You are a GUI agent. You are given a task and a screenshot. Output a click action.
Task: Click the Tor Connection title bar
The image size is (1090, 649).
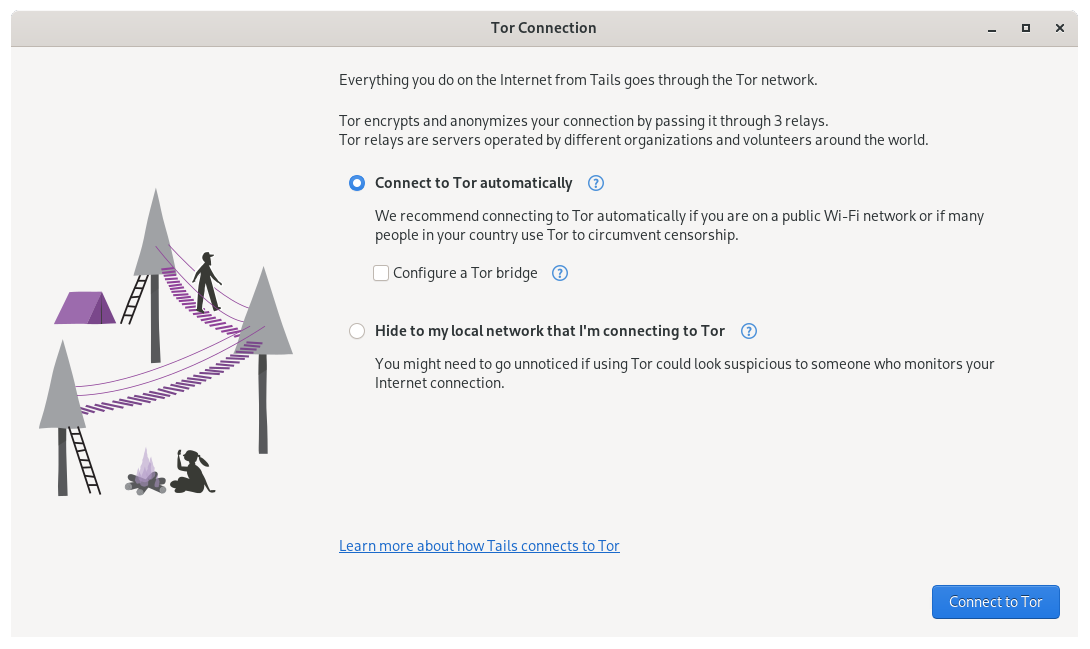(544, 27)
